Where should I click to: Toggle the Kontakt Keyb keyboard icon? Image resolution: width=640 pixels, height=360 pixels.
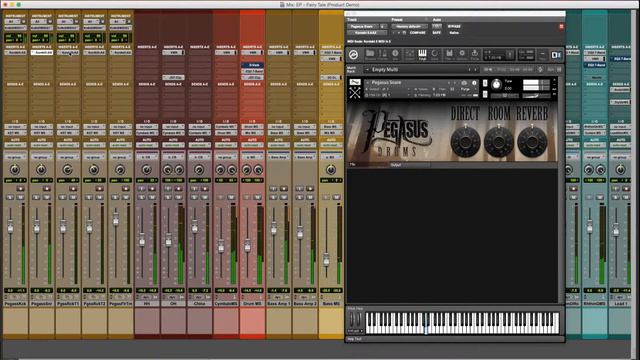[422, 54]
